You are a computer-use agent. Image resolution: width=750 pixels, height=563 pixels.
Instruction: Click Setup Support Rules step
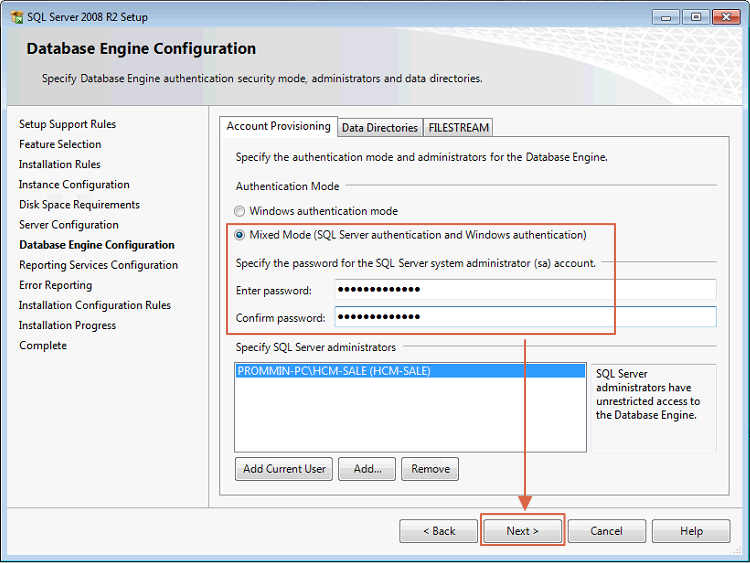coord(67,124)
